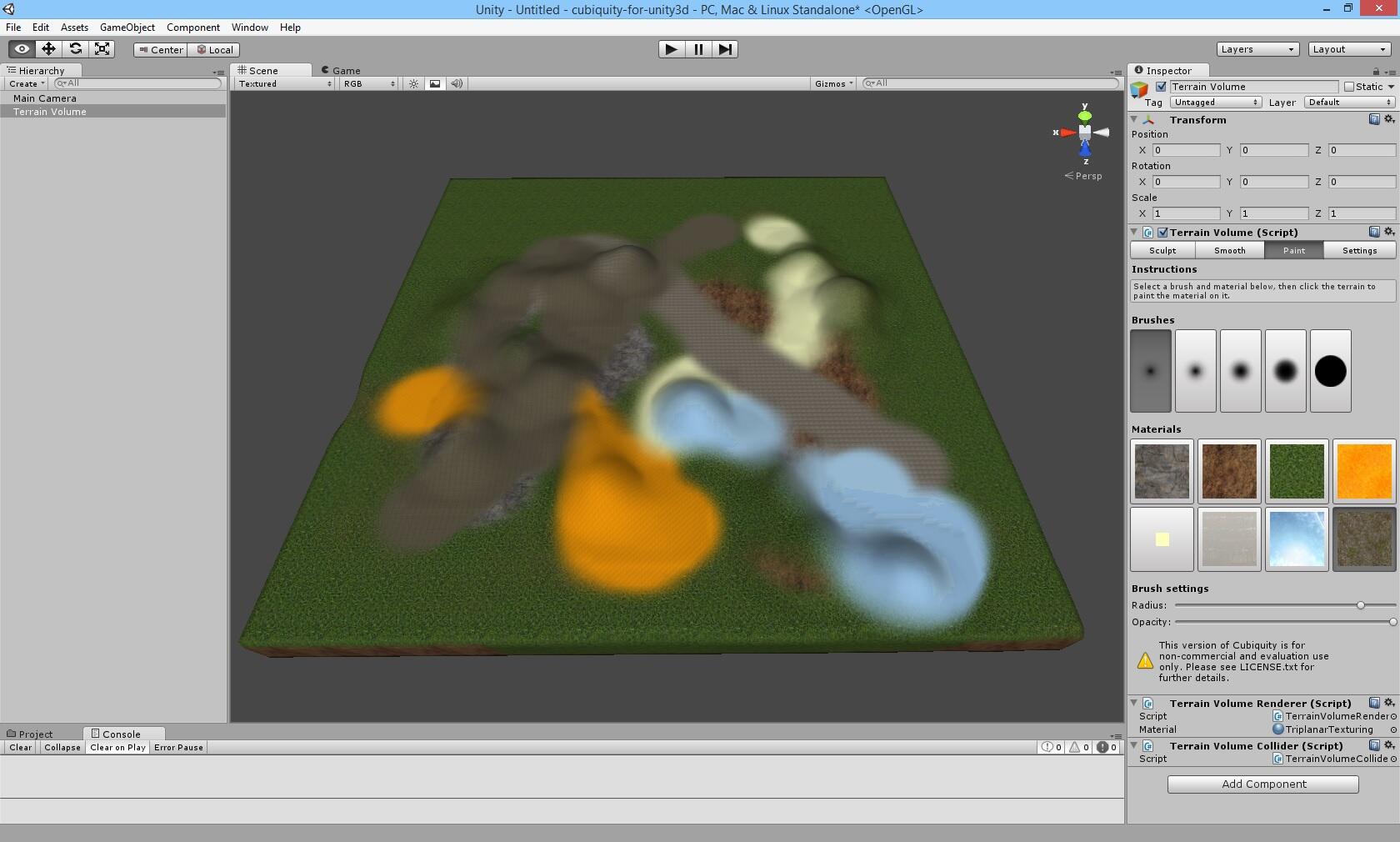1400x842 pixels.
Task: Open Terrain Volume script gear menu
Action: (1389, 232)
